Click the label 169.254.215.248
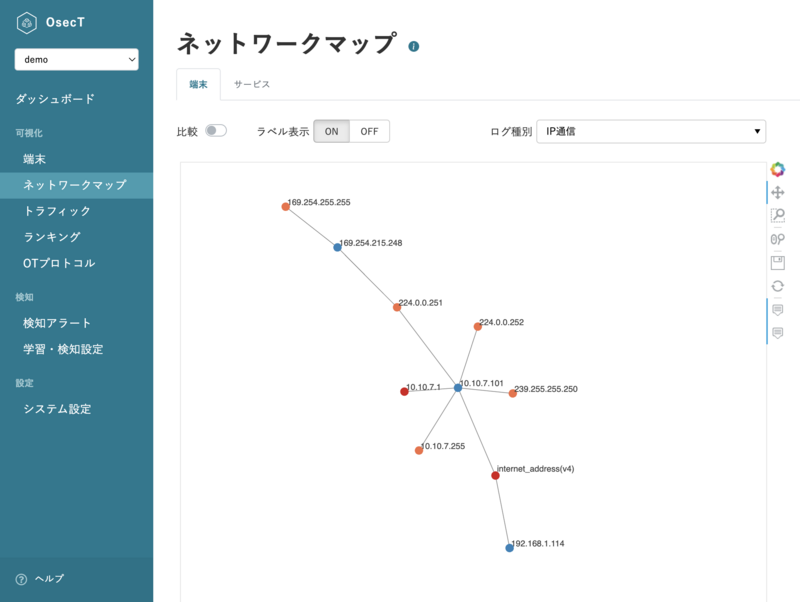This screenshot has height=602, width=800. coord(371,243)
